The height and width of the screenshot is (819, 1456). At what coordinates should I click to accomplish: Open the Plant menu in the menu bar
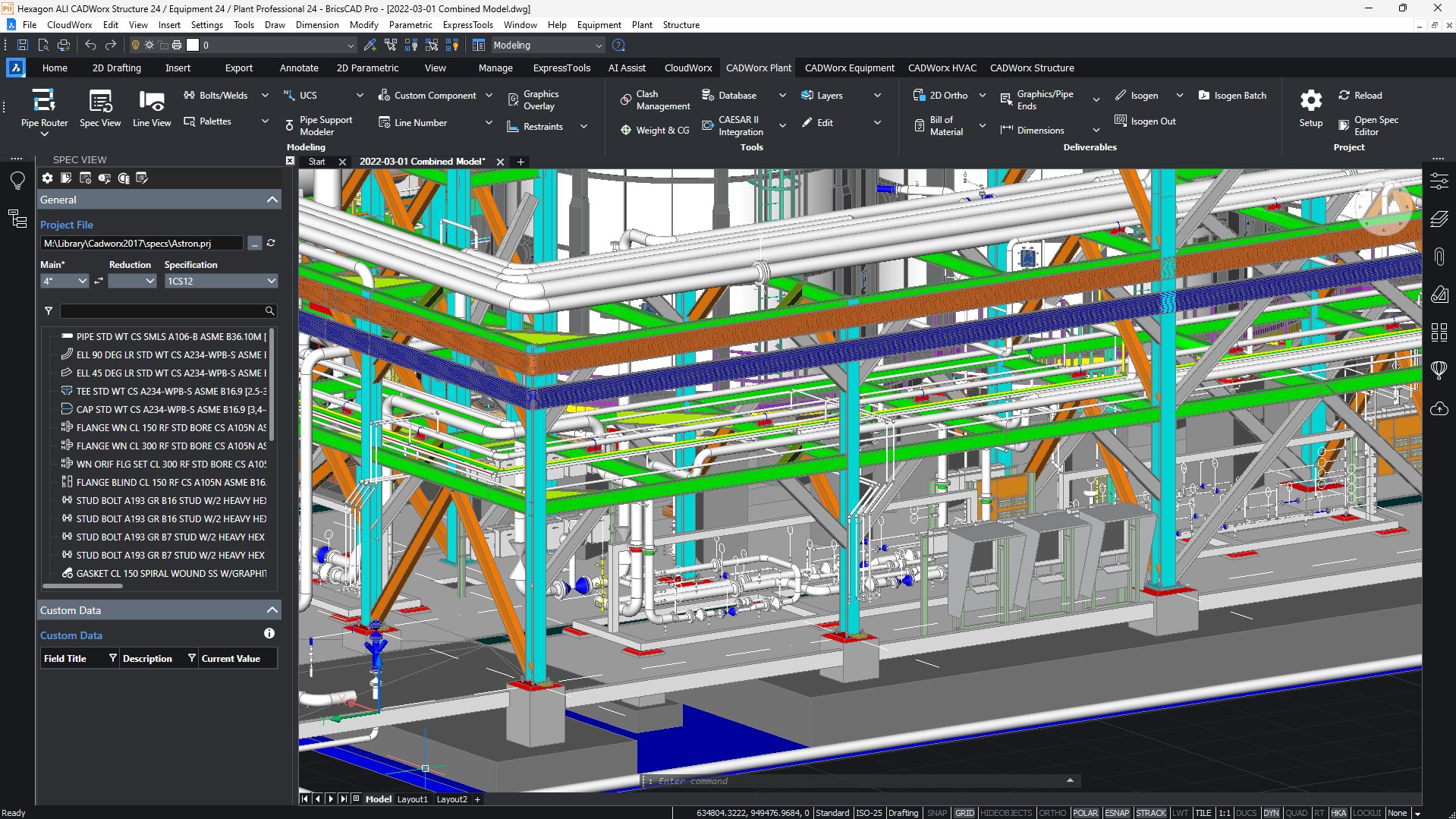641,24
